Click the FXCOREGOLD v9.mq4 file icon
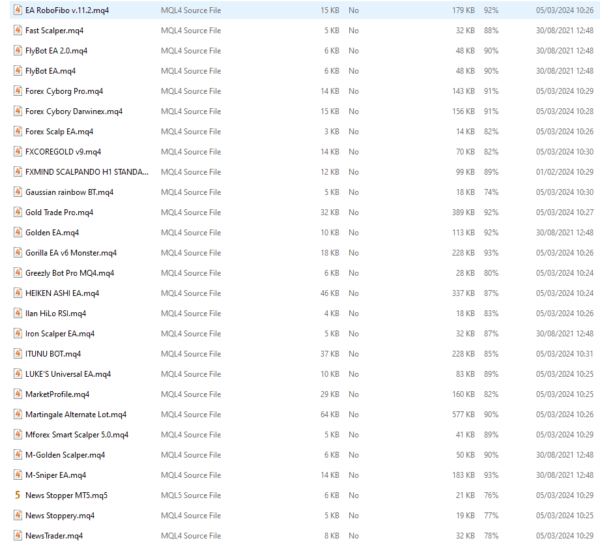 point(18,152)
